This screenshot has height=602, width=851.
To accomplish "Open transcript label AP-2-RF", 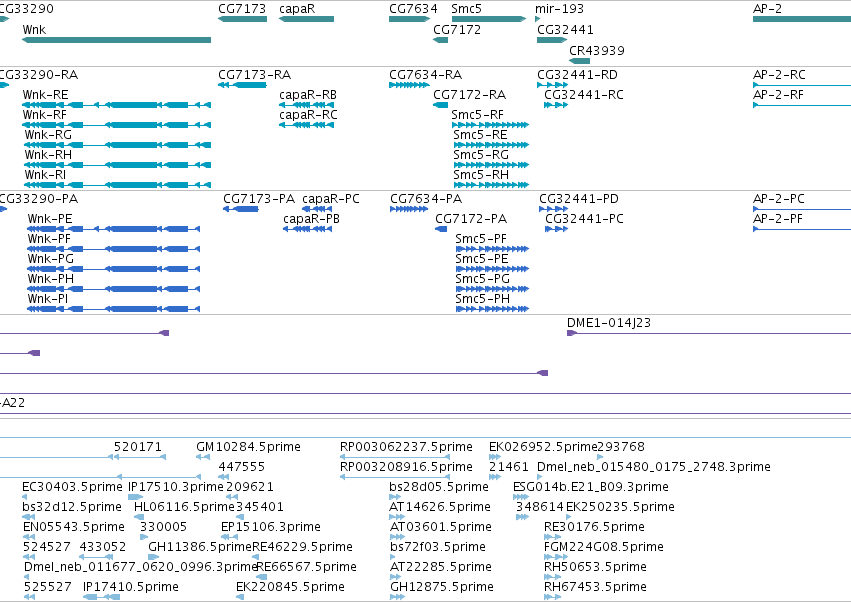I will point(778,95).
